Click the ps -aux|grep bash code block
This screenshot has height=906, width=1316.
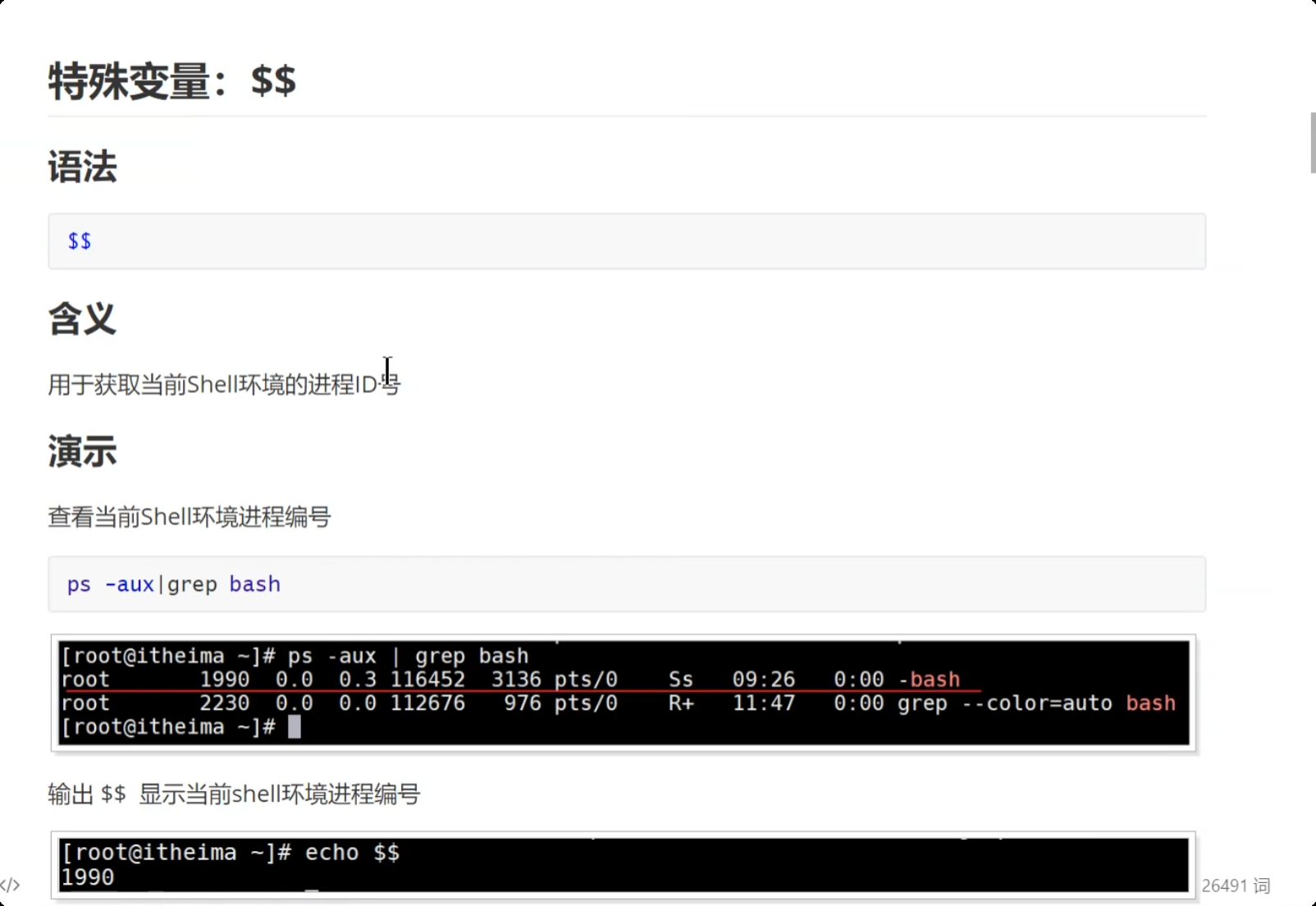click(x=627, y=584)
